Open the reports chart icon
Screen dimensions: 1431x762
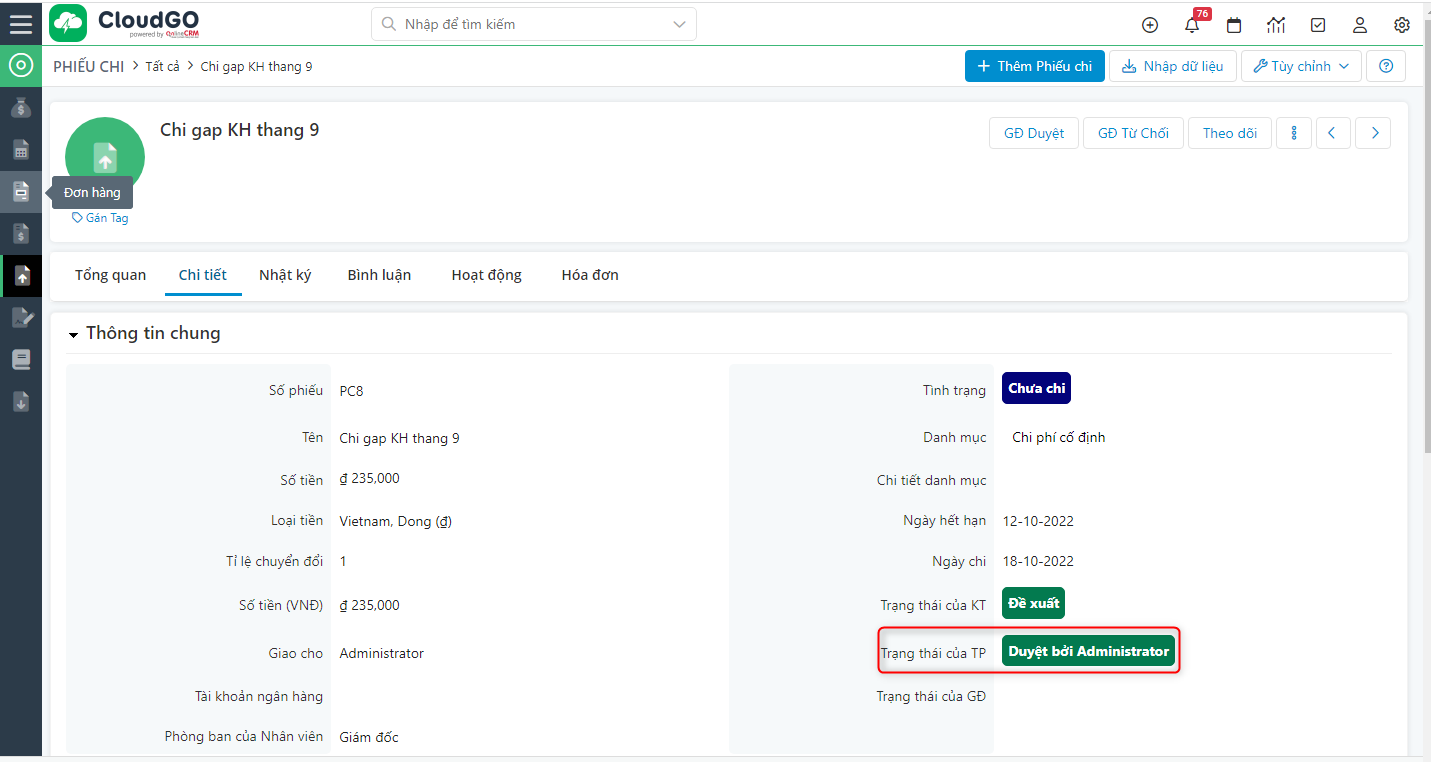[1275, 25]
